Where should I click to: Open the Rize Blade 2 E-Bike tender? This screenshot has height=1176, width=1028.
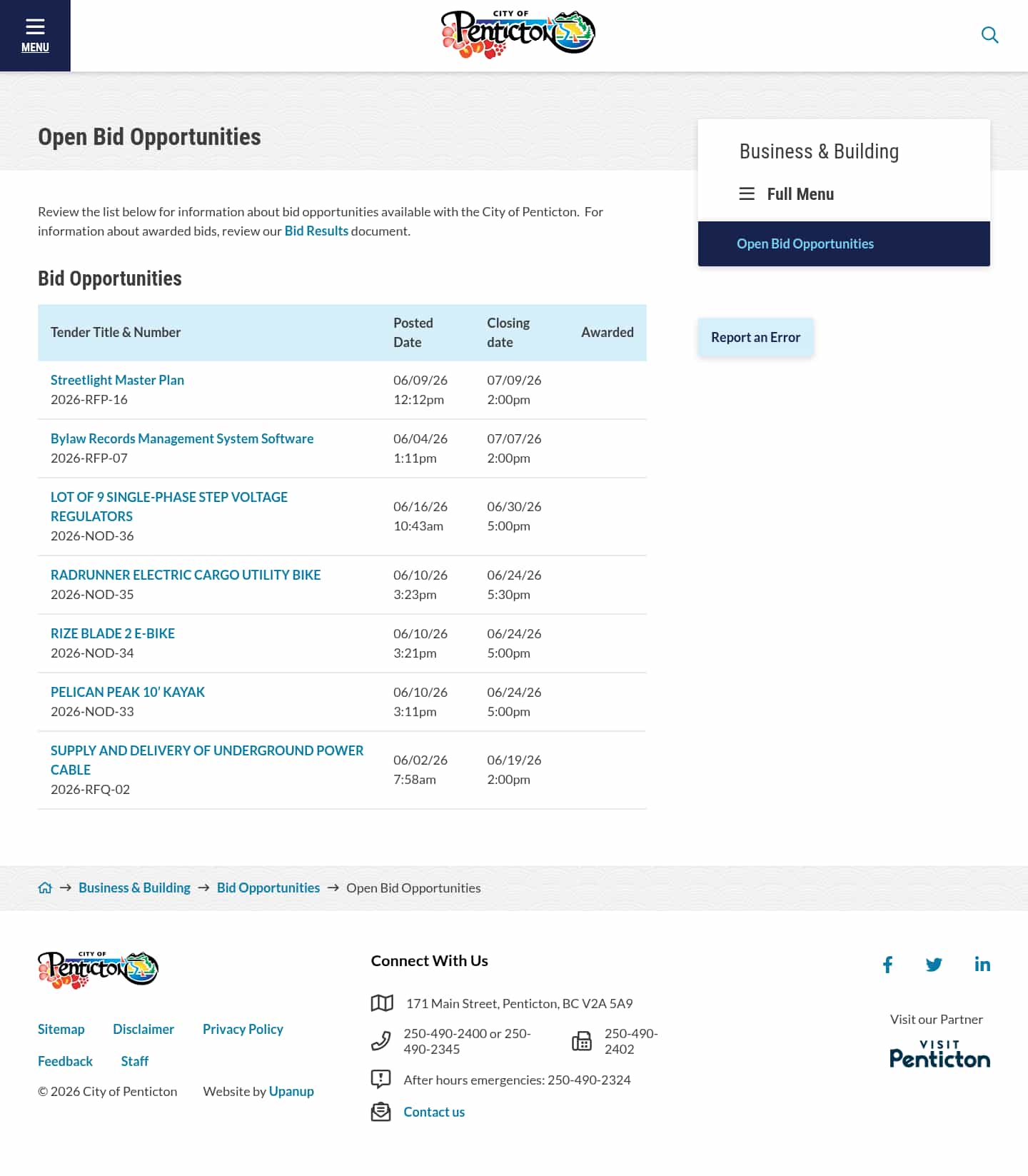[x=113, y=633]
